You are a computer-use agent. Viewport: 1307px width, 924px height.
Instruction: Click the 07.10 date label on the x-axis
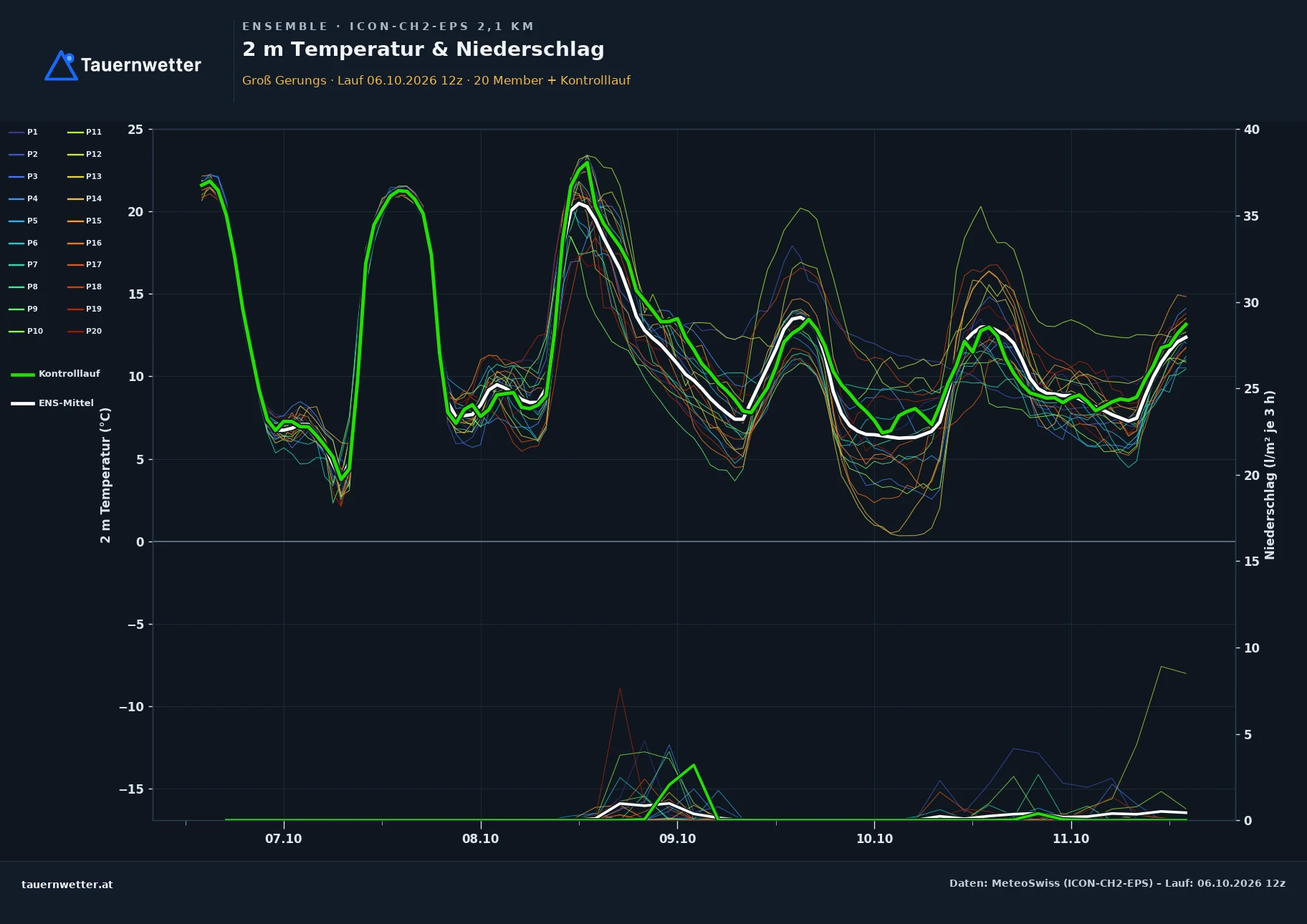click(x=284, y=839)
